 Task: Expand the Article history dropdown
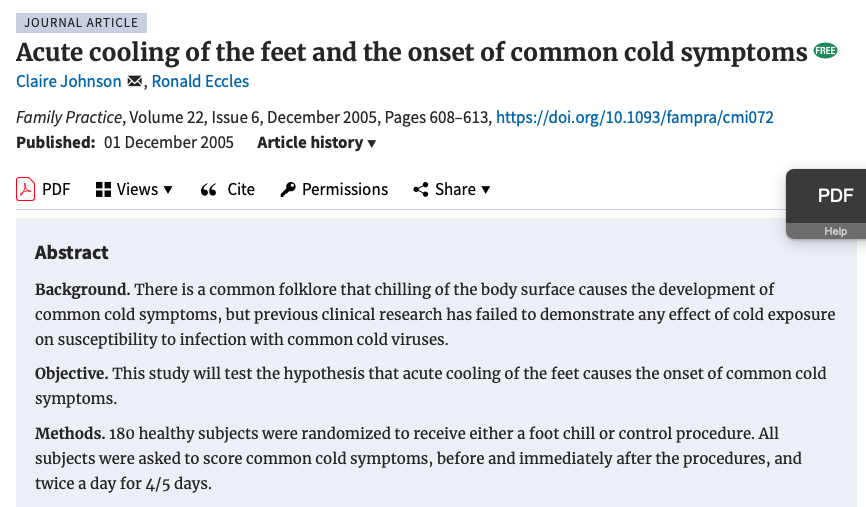pyautogui.click(x=316, y=142)
